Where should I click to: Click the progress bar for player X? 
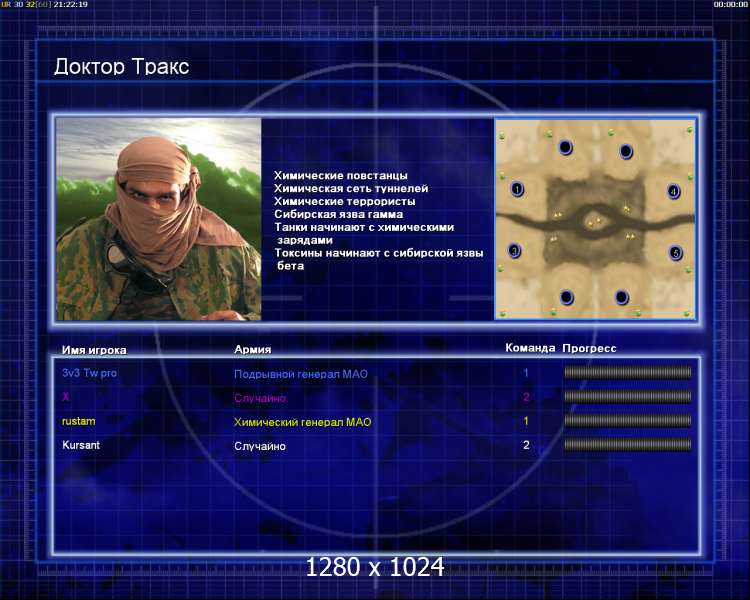628,396
